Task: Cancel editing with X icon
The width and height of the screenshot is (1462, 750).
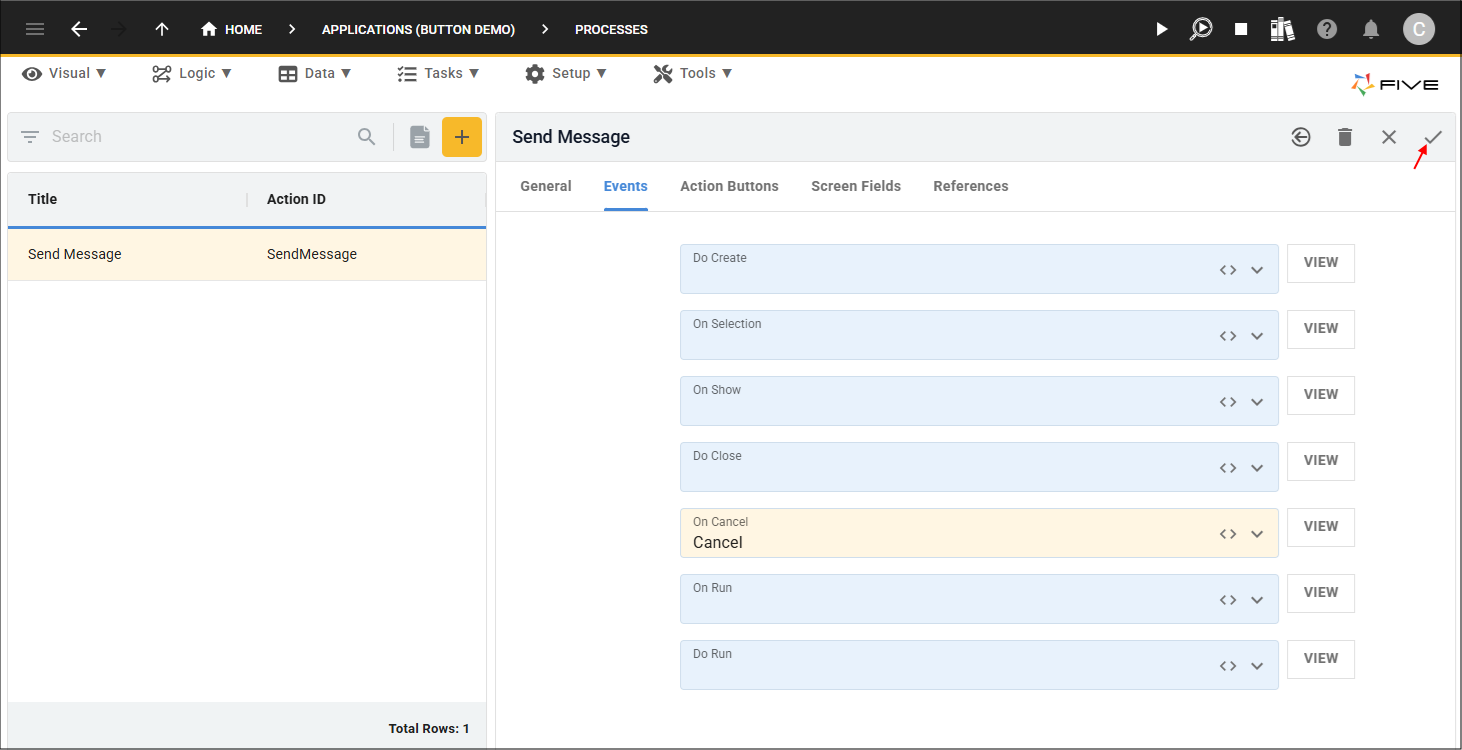Action: pyautogui.click(x=1389, y=137)
